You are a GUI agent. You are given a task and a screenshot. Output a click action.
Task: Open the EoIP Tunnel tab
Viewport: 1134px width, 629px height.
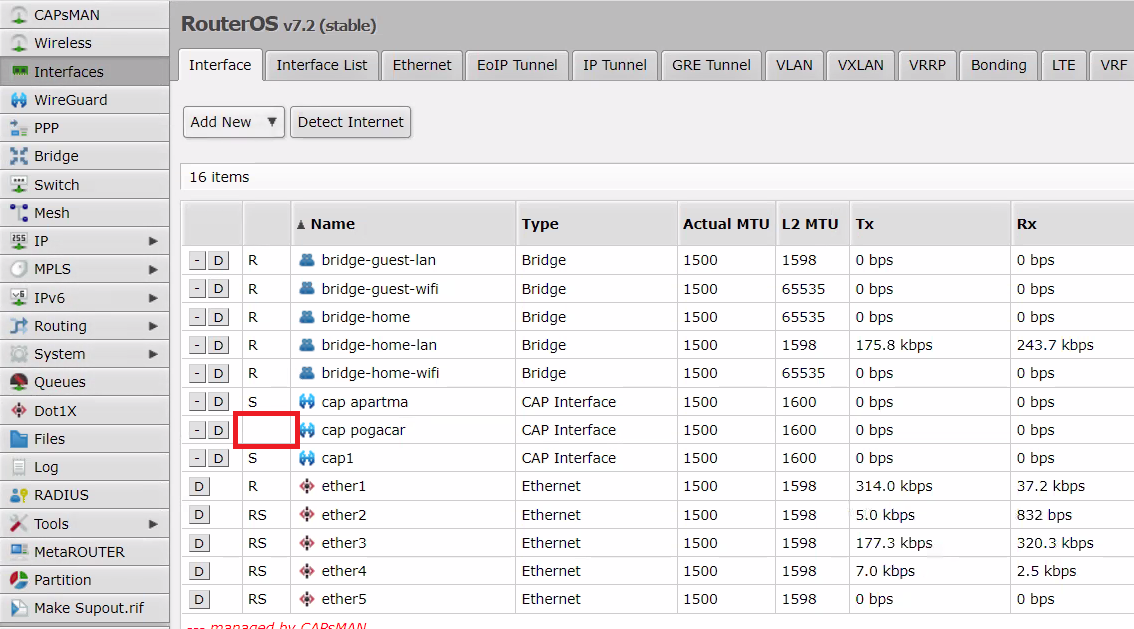point(517,65)
